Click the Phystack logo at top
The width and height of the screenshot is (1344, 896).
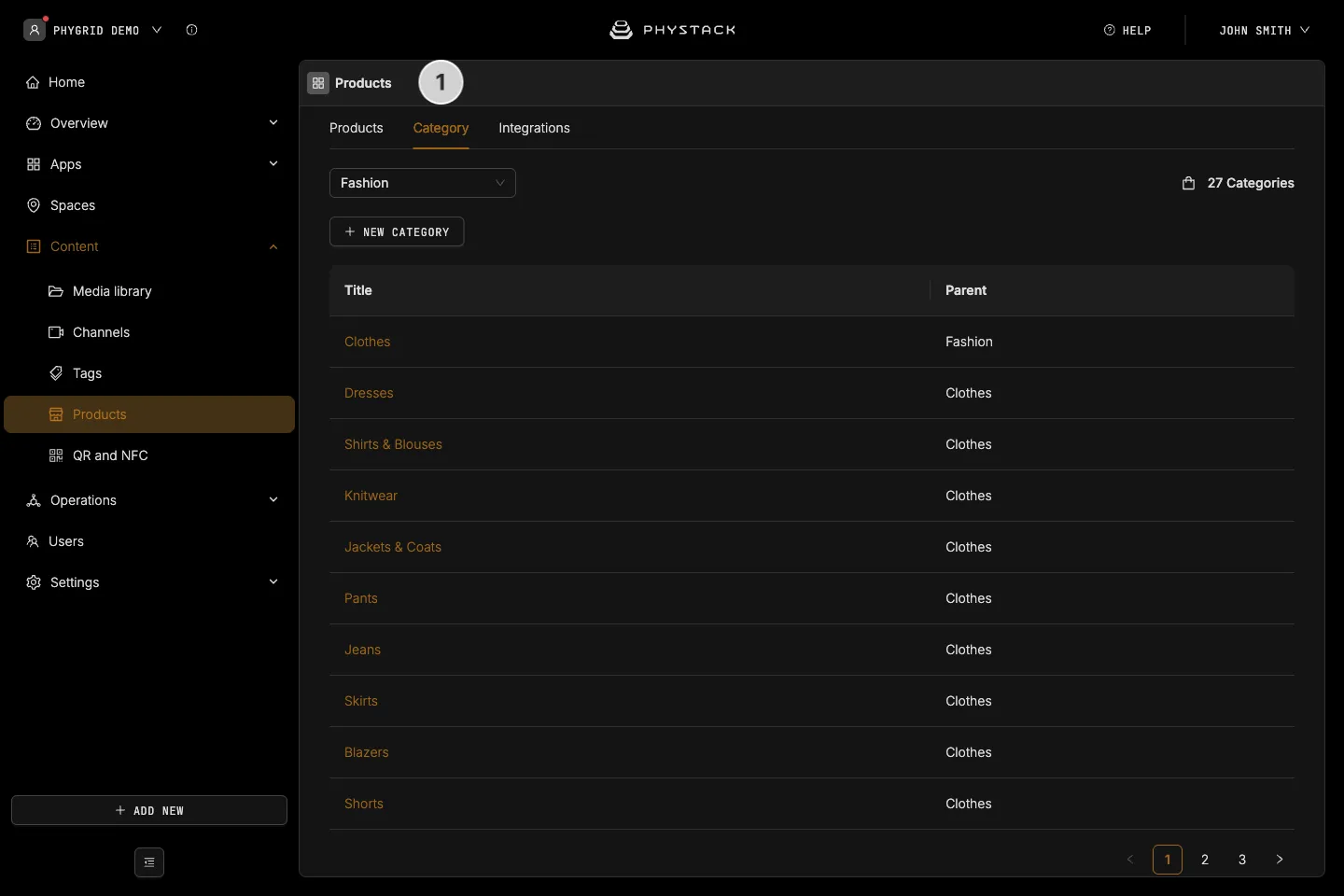point(672,30)
